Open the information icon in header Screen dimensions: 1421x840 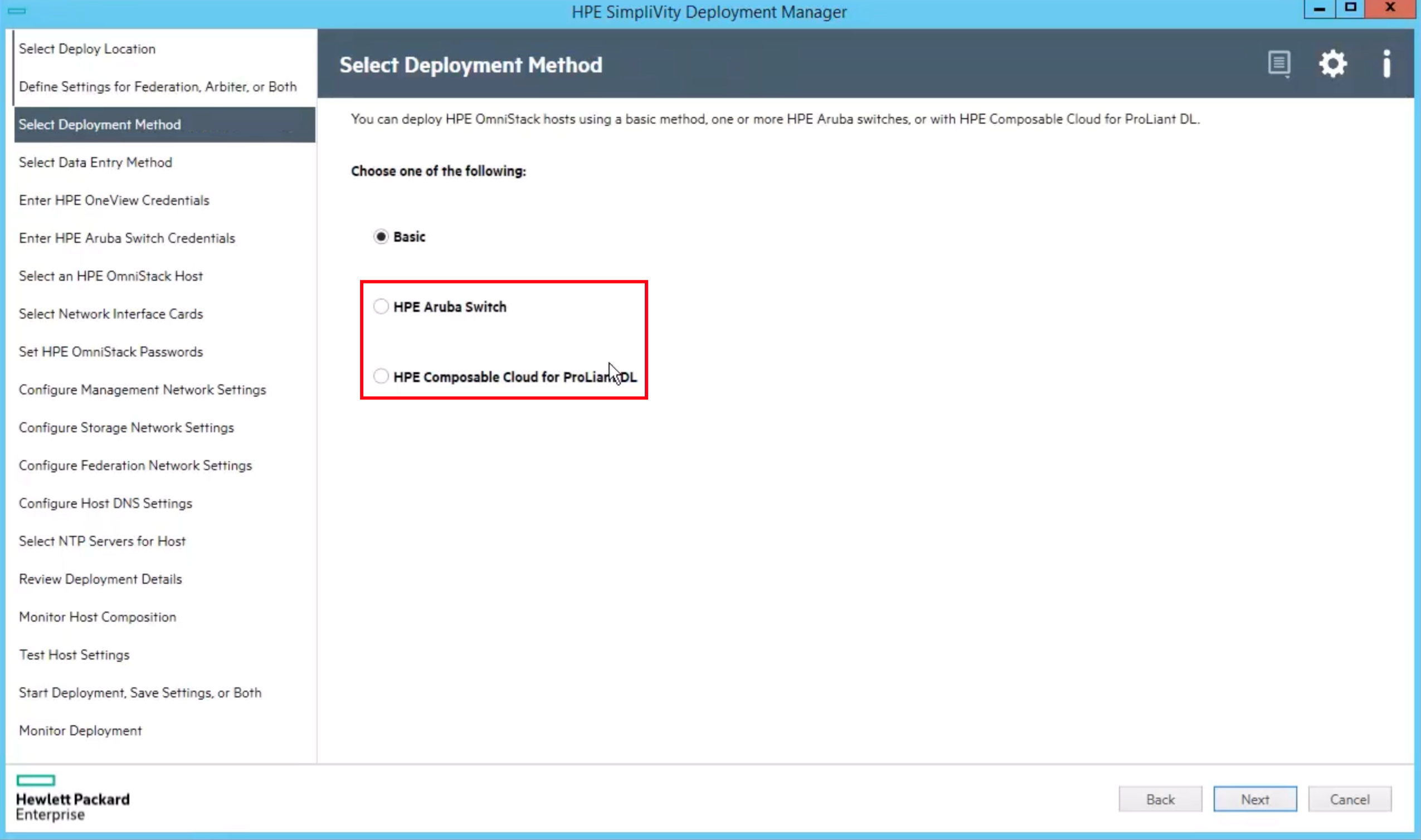[1386, 64]
